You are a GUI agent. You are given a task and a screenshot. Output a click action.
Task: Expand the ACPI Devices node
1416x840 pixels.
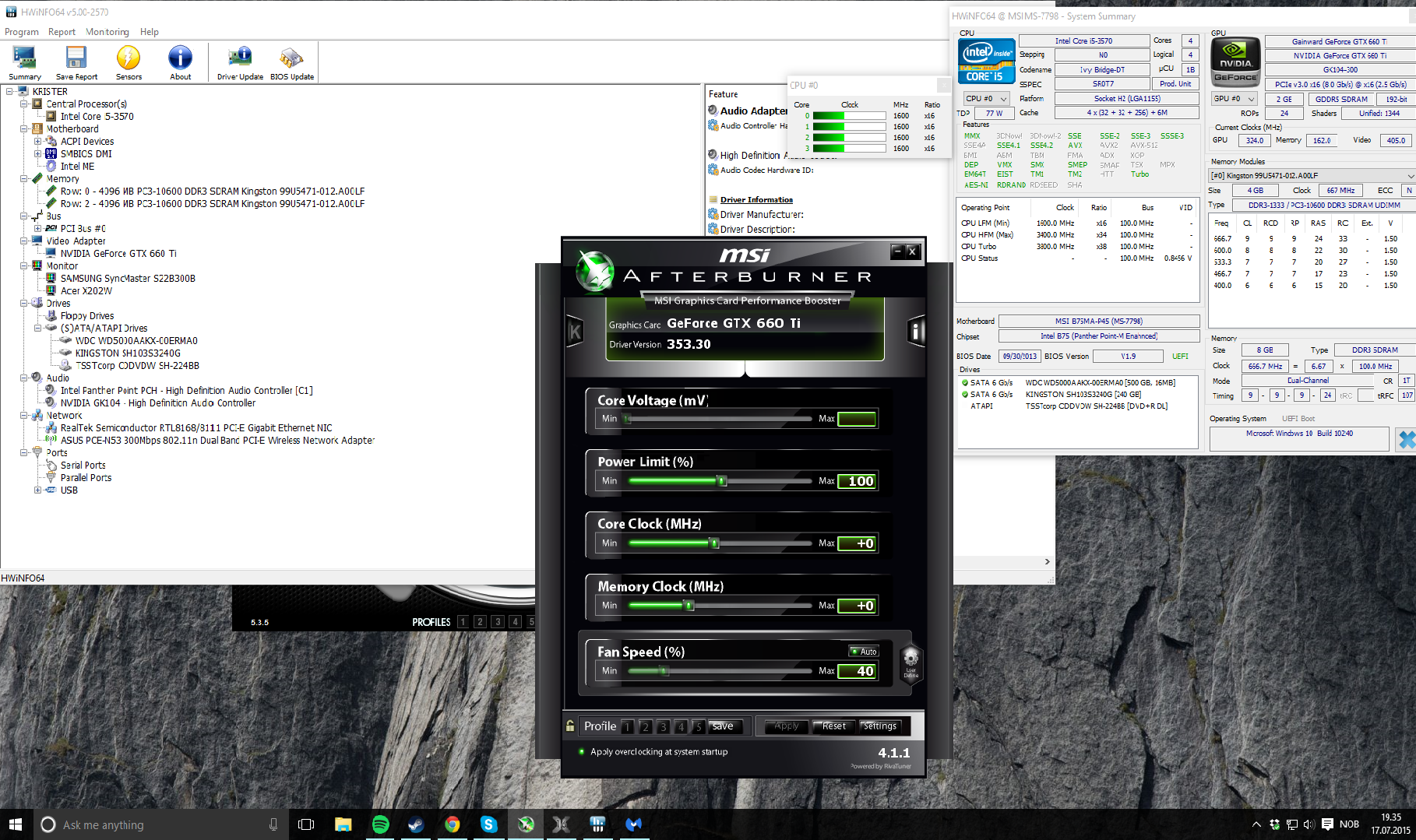(x=38, y=141)
